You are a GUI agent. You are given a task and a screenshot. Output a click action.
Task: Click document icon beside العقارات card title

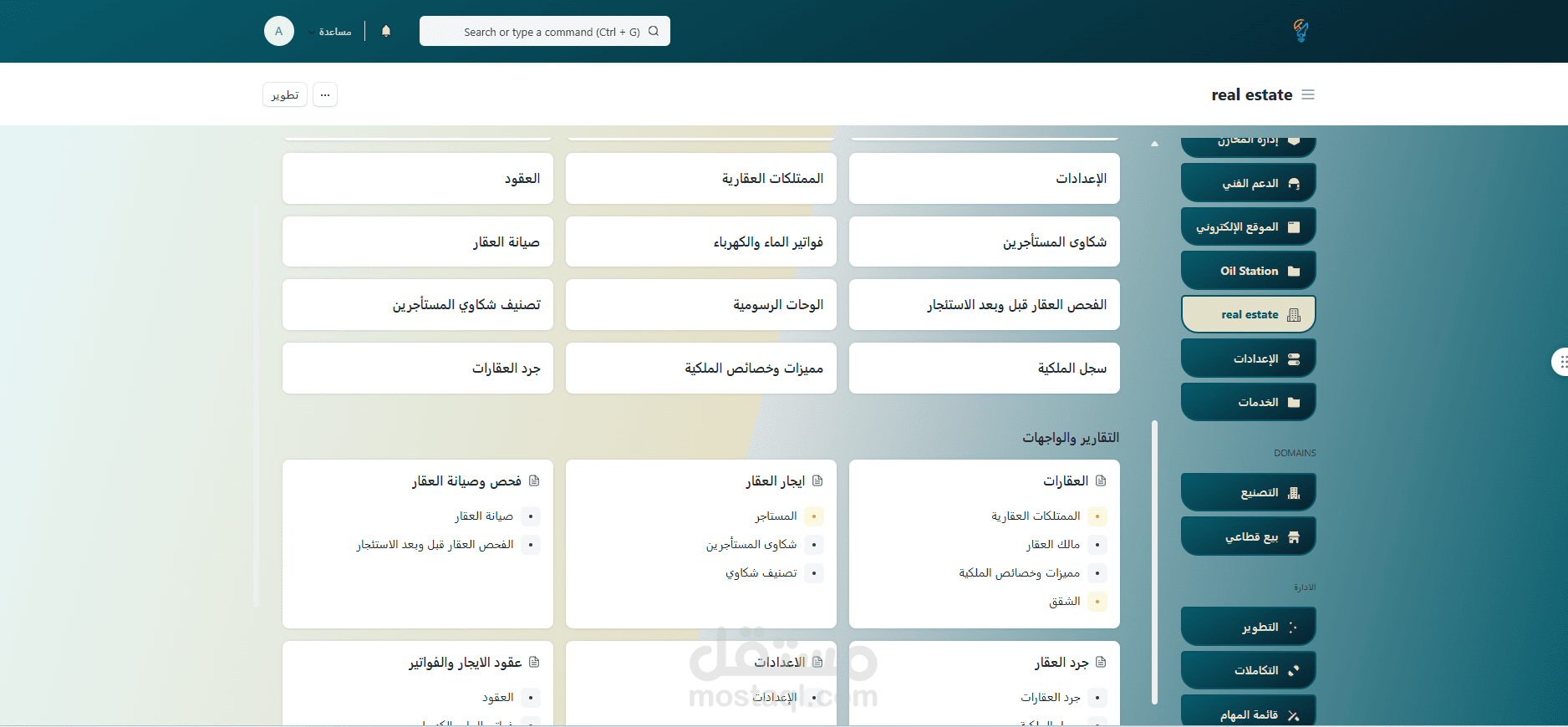[x=1101, y=480]
